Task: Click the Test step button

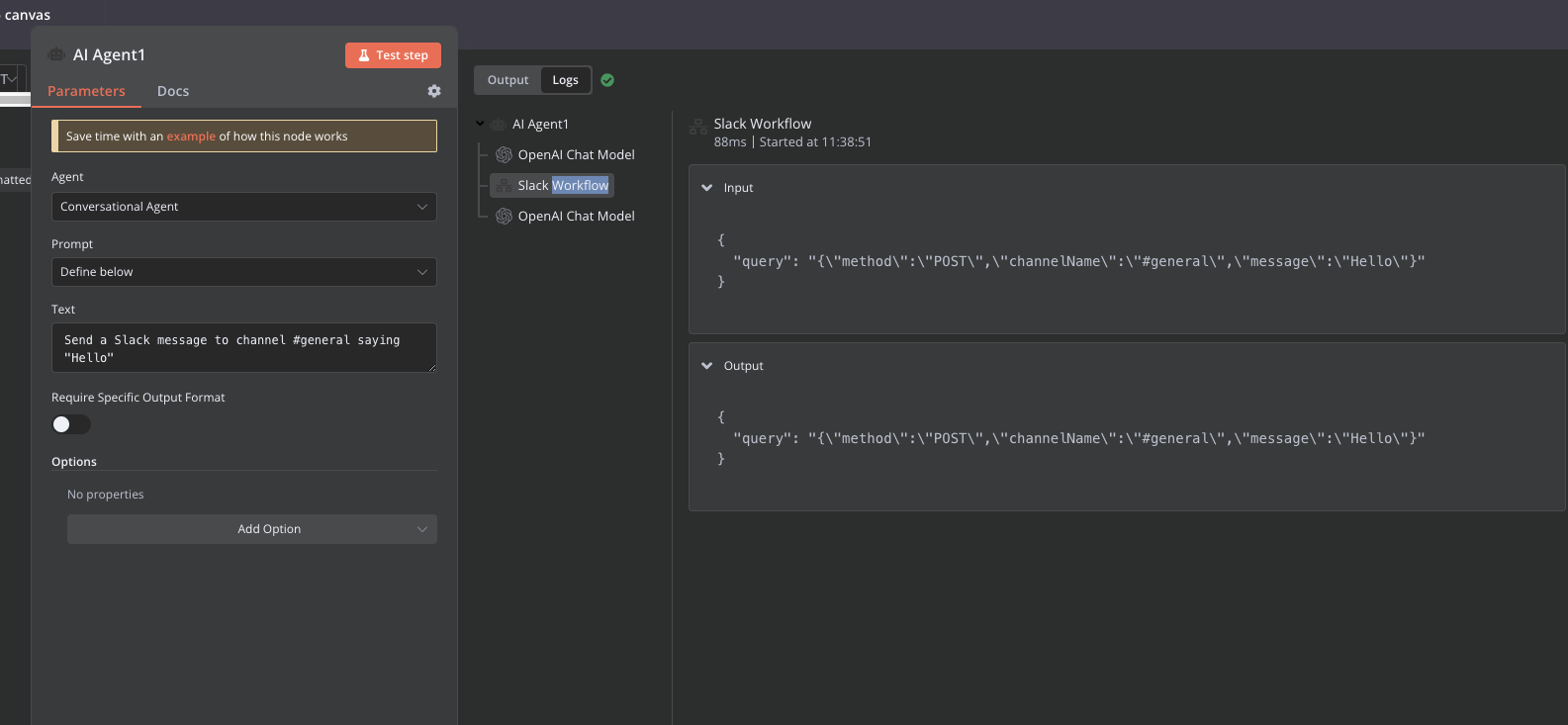Action: coord(393,55)
